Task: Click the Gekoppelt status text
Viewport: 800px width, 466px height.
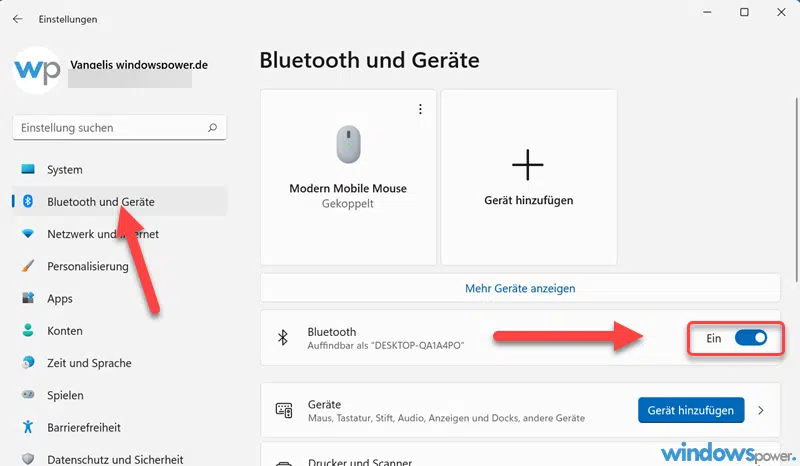Action: [x=347, y=204]
